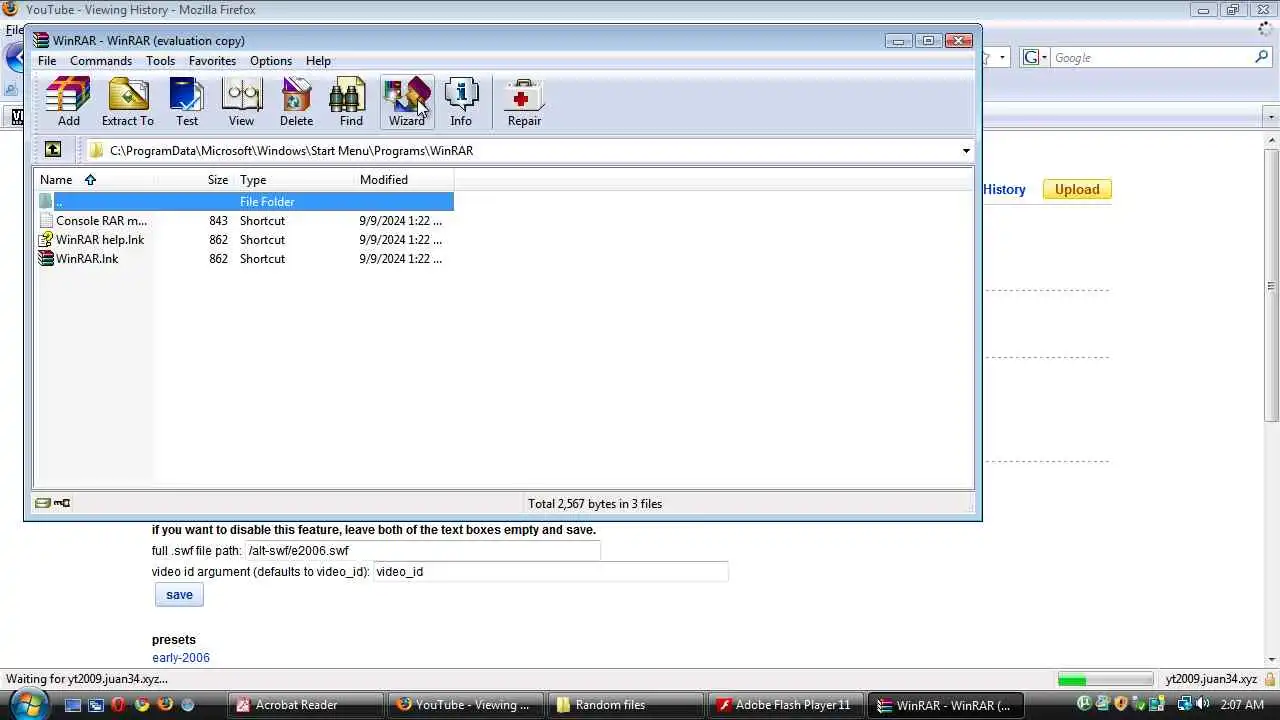Click the Google search engine icon

pyautogui.click(x=1031, y=57)
